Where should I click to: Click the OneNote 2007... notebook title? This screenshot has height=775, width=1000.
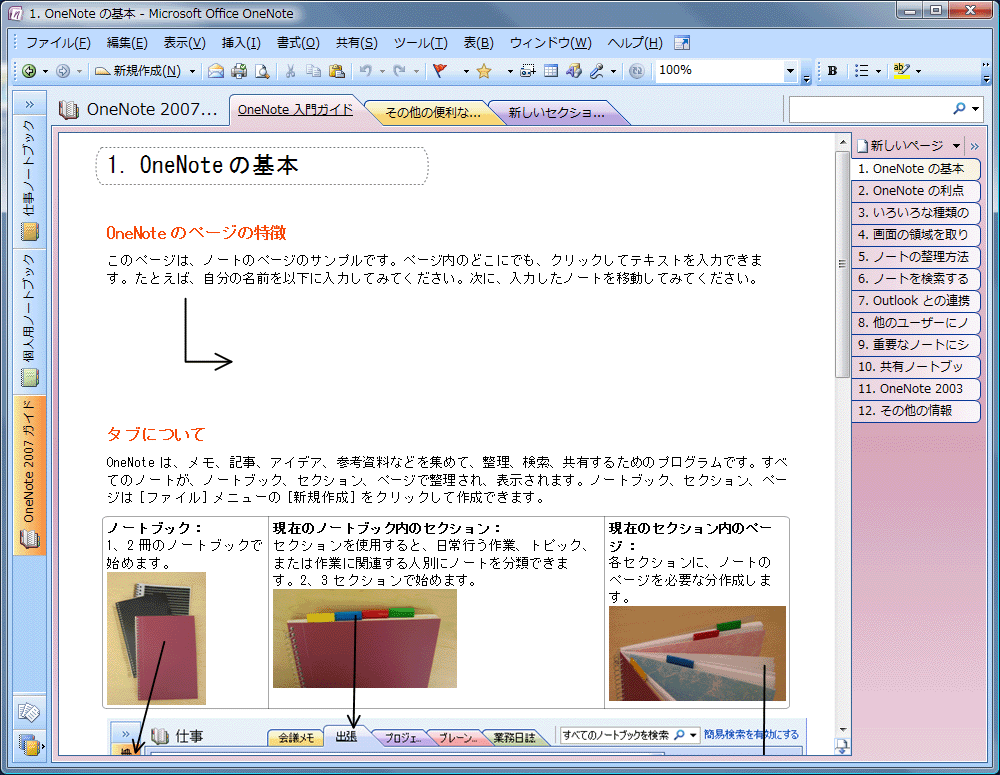pos(138,110)
